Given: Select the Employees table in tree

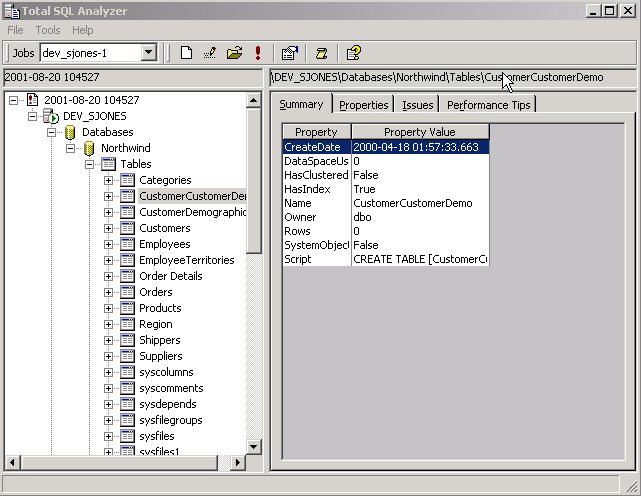Looking at the screenshot, I should tap(164, 244).
